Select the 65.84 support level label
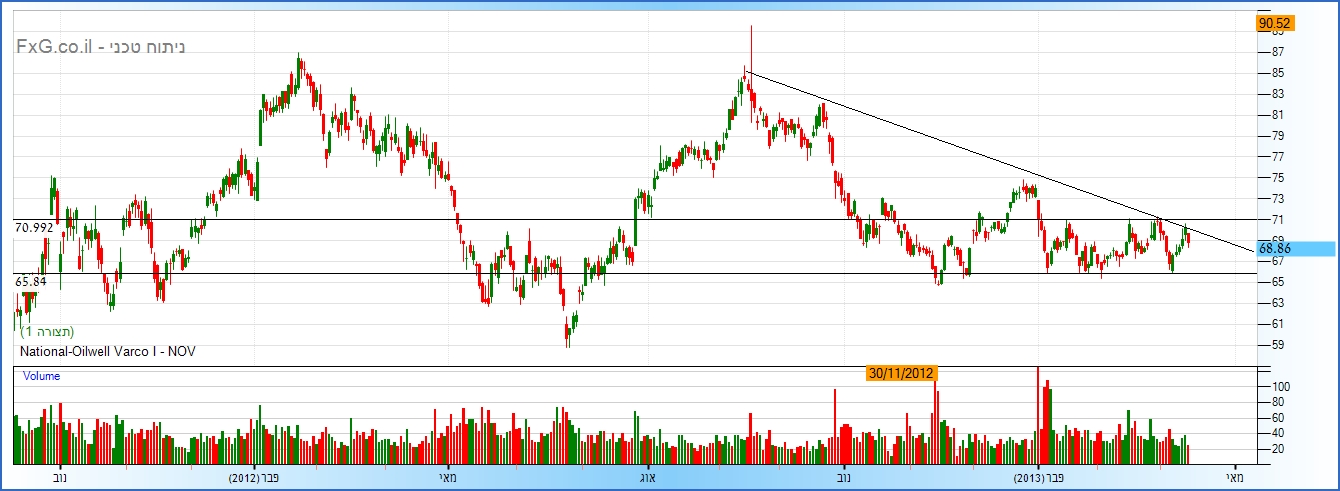This screenshot has height=491, width=1340. coord(31,282)
